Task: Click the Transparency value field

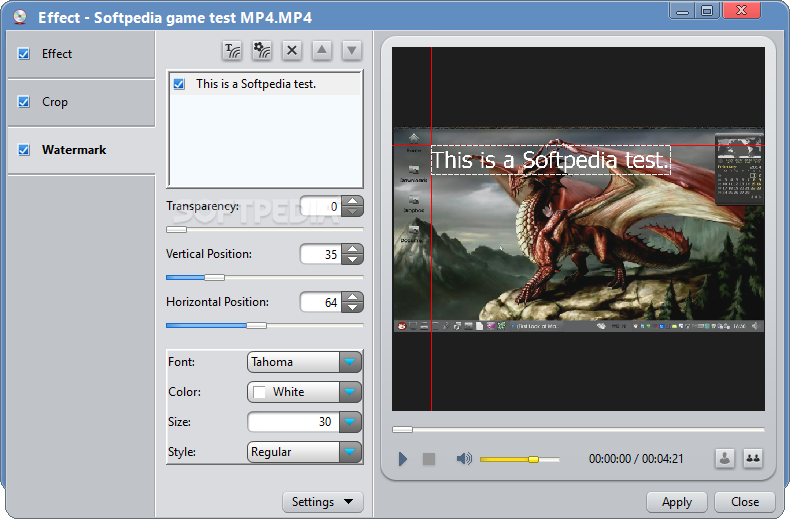Action: (x=320, y=206)
